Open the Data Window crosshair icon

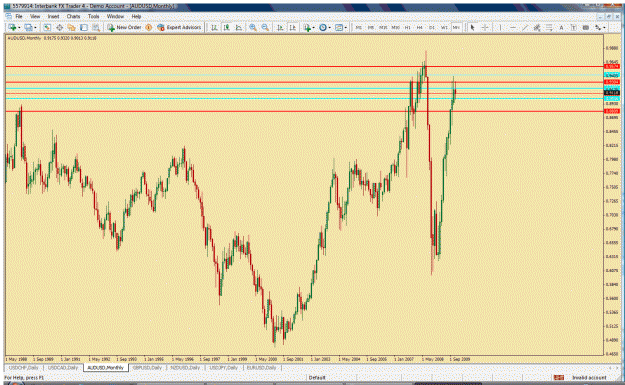(59, 28)
